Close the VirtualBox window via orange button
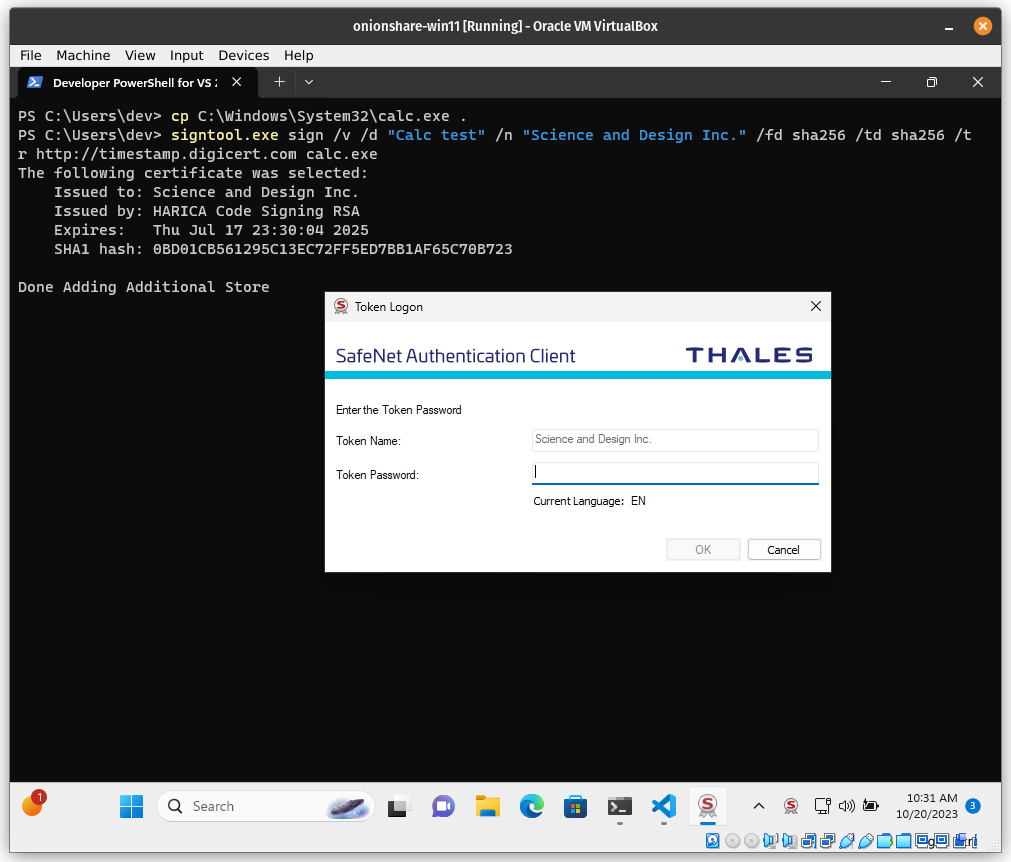The width and height of the screenshot is (1011, 862). (983, 26)
